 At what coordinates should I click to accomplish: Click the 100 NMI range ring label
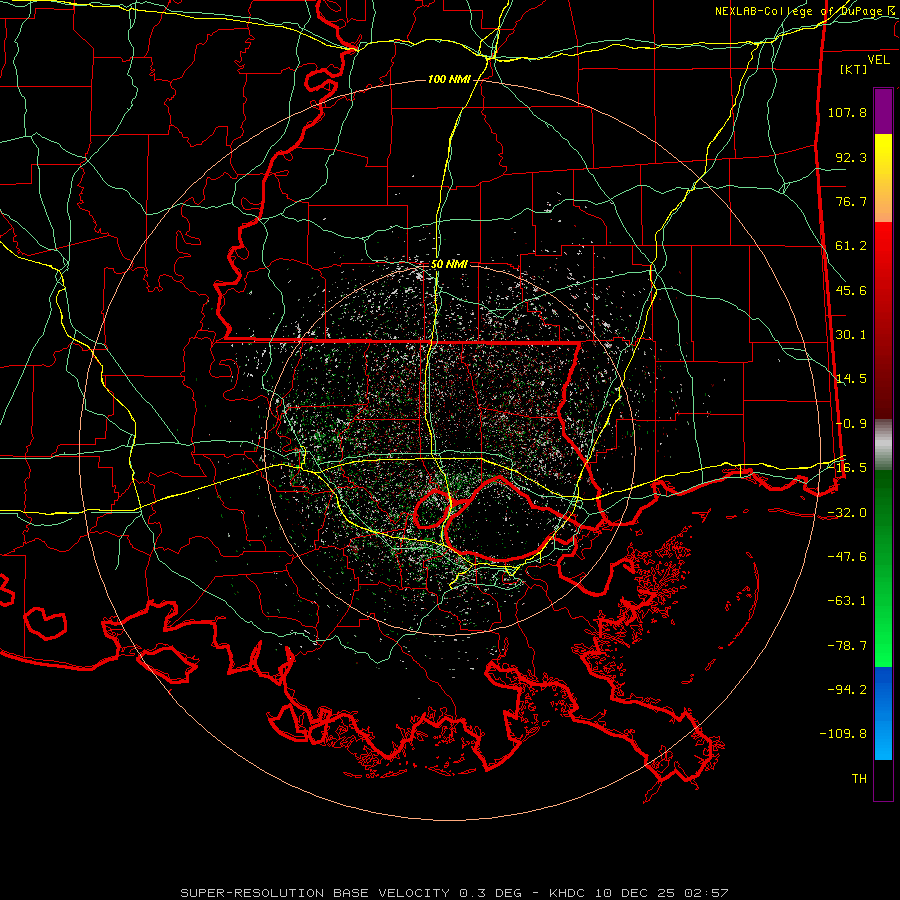click(449, 79)
